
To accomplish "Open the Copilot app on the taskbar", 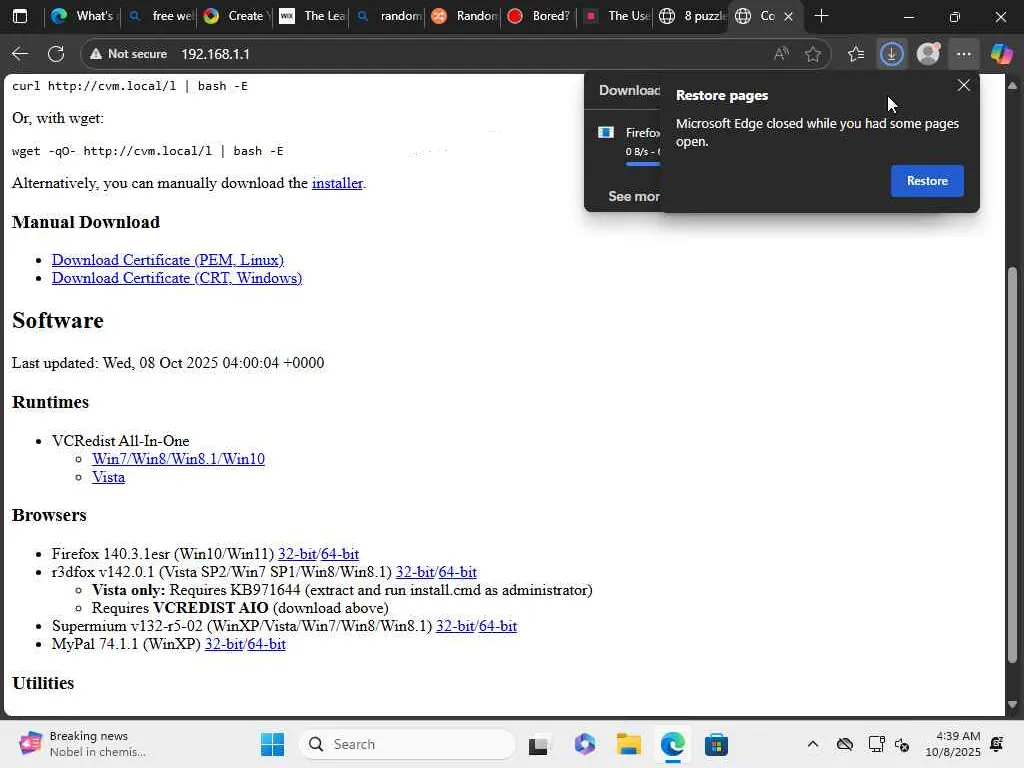I will (x=584, y=744).
